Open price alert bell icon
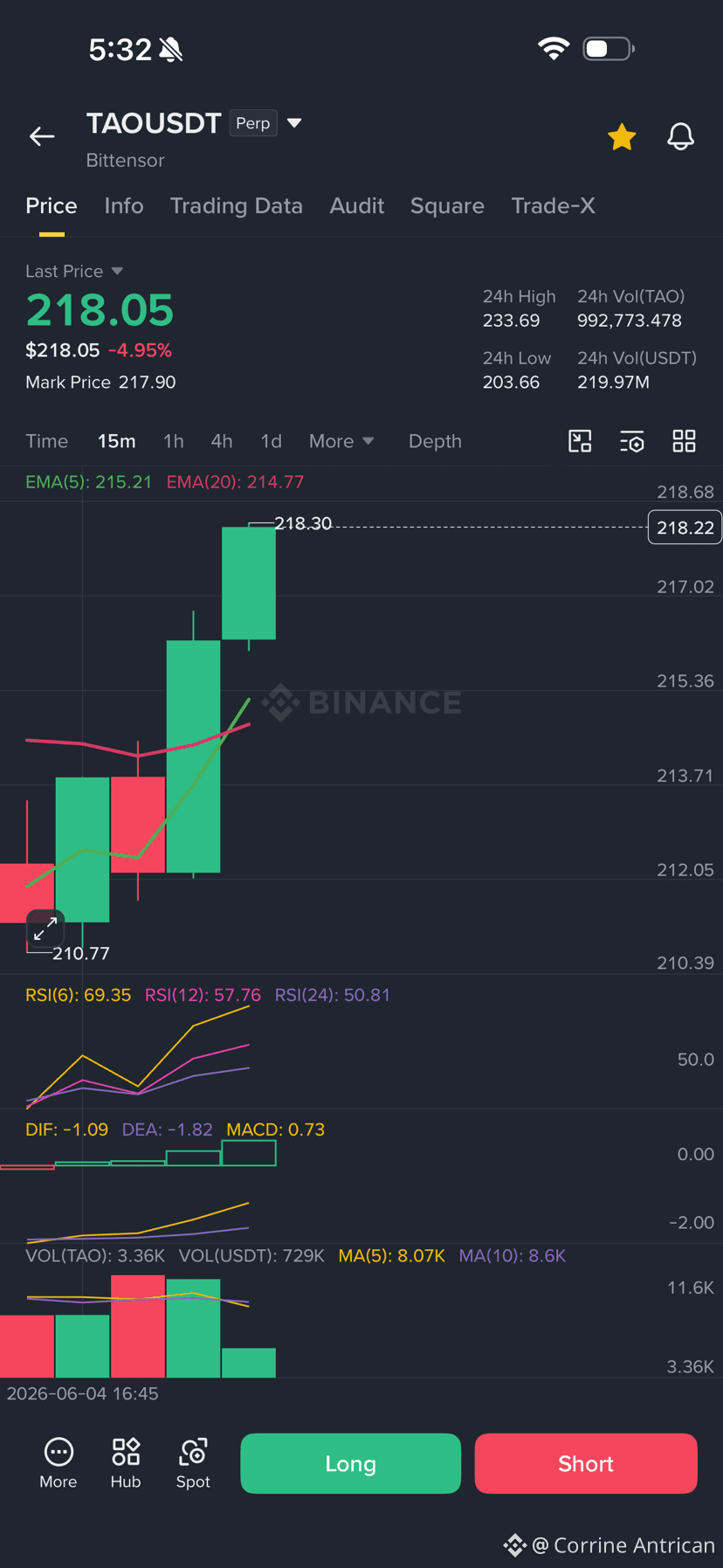 (x=681, y=137)
